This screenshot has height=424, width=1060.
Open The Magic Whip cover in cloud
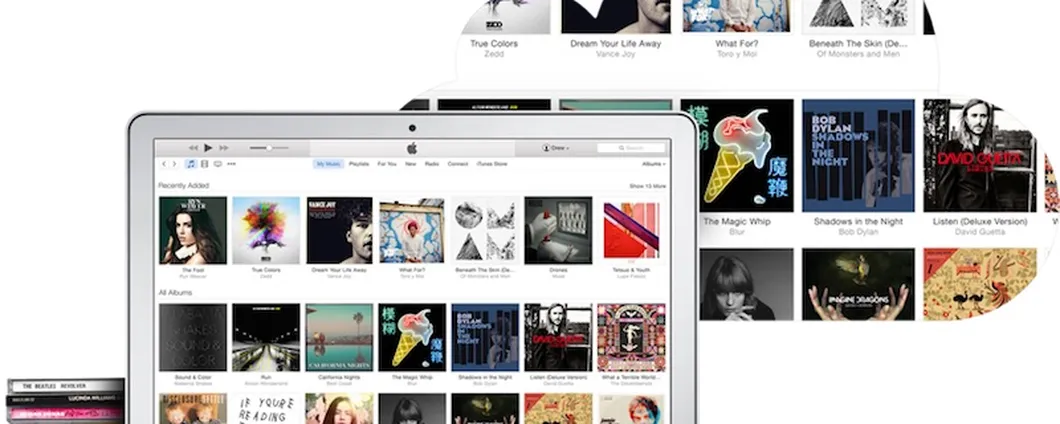pyautogui.click(x=737, y=156)
